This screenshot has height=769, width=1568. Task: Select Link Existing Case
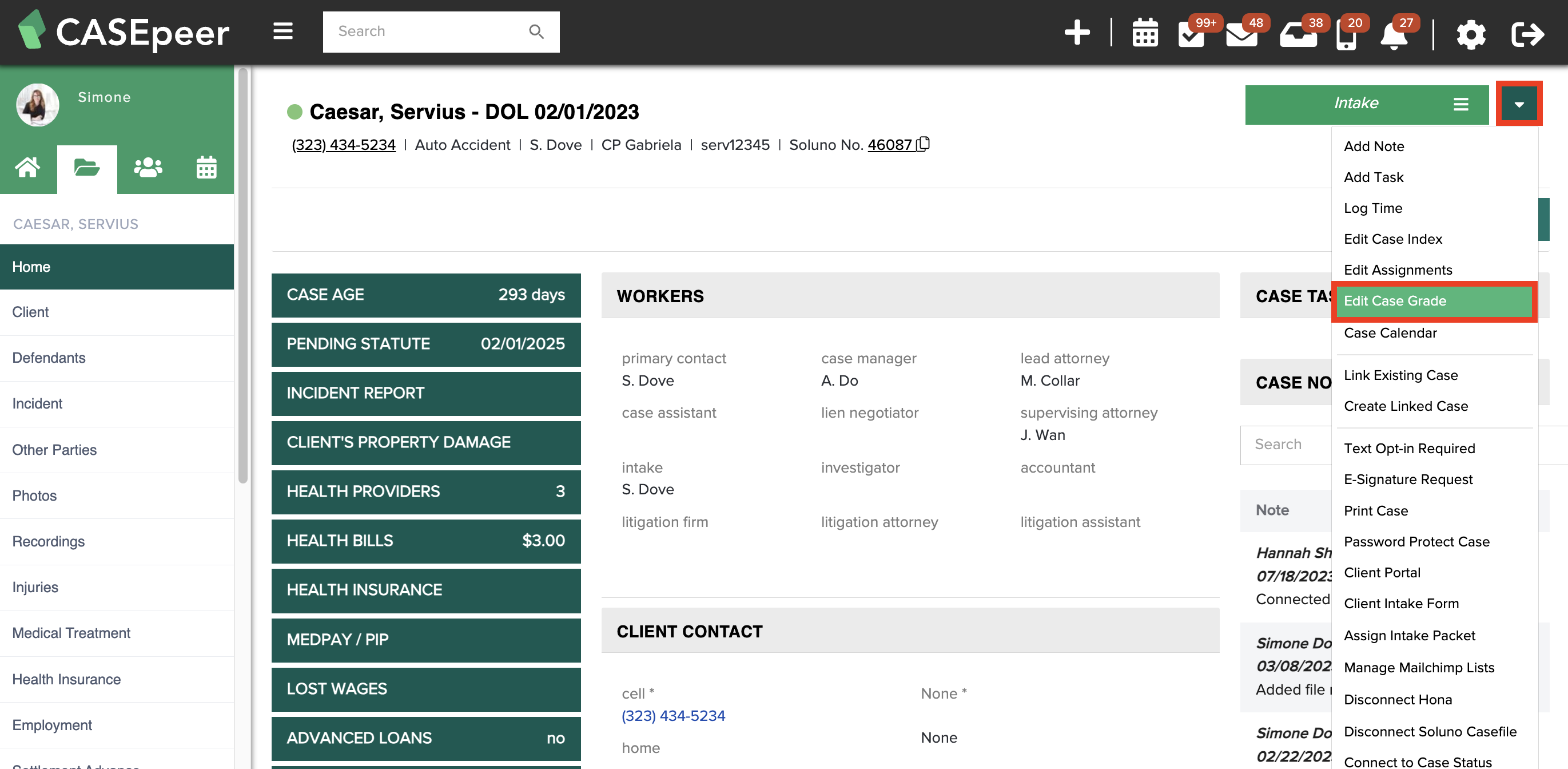click(x=1400, y=375)
